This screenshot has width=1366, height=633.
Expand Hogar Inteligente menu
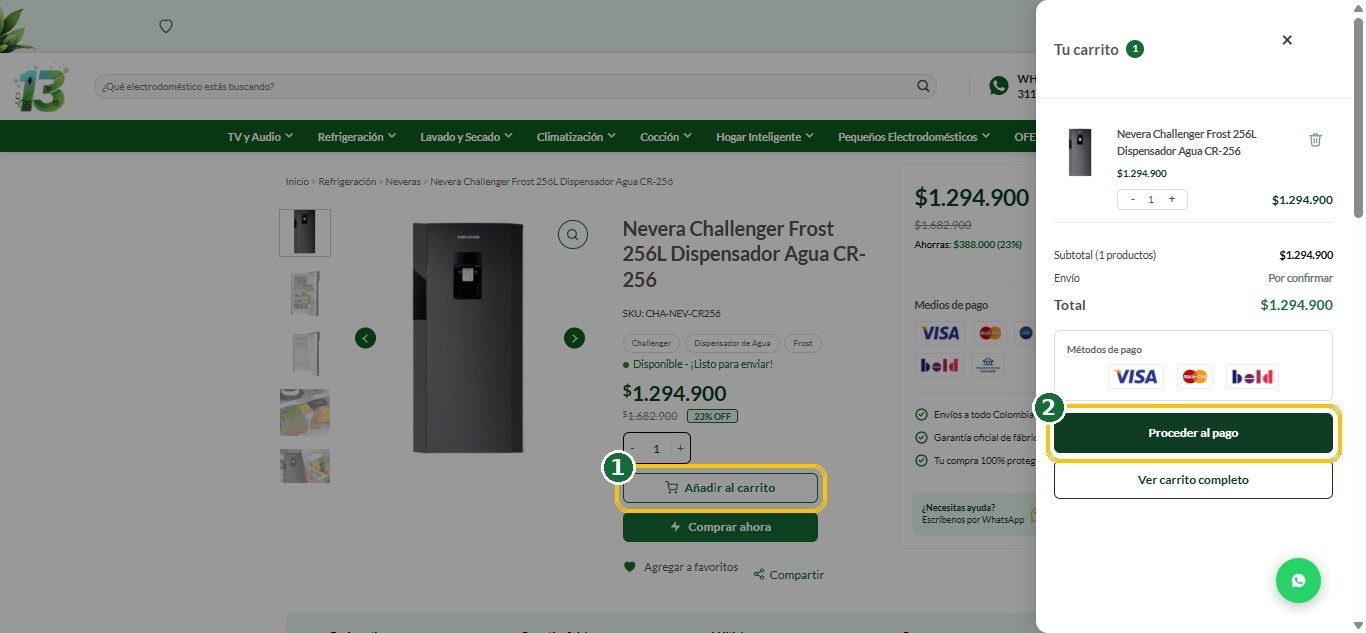[x=765, y=136]
